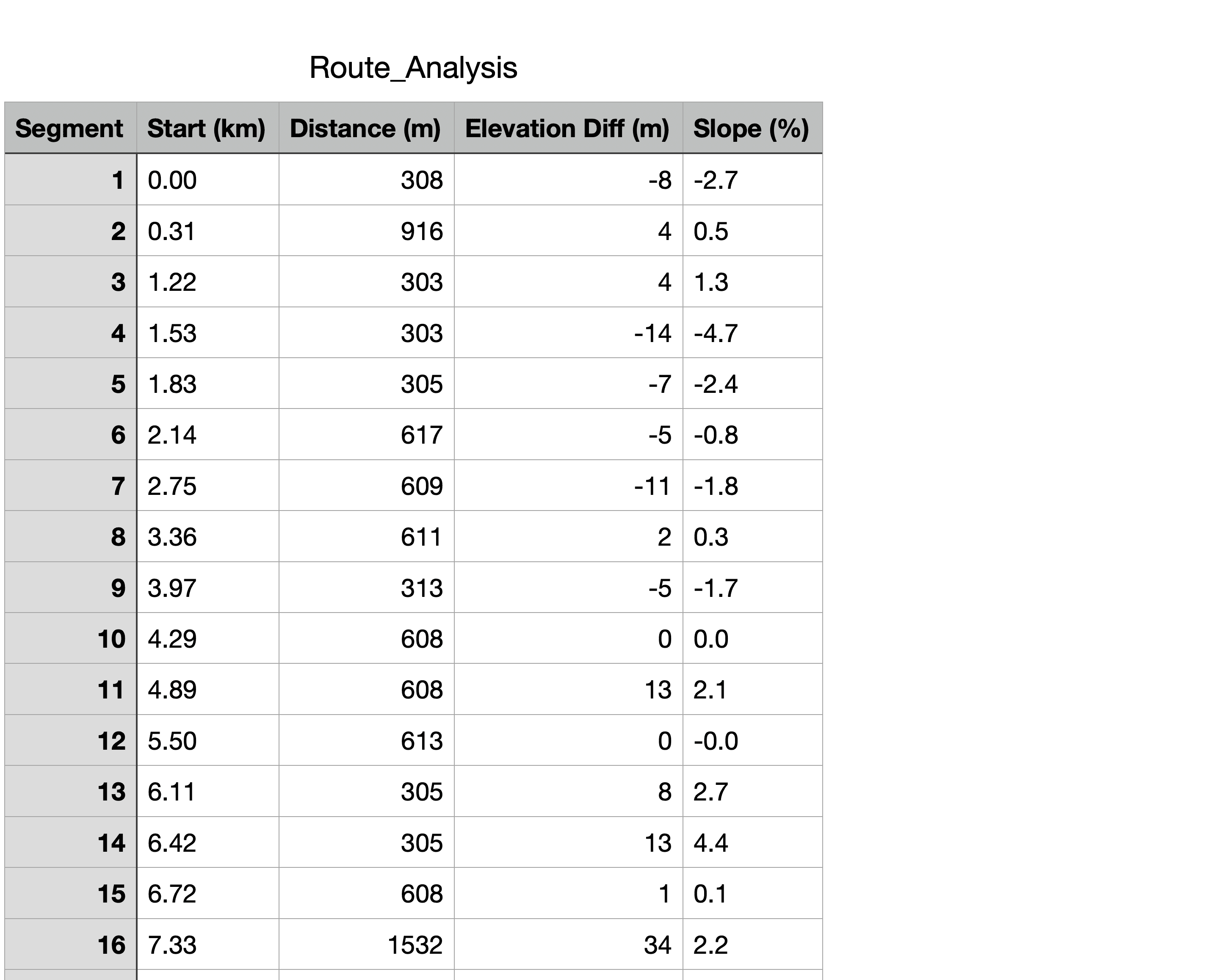The width and height of the screenshot is (1230, 980).
Task: Select the start cell showing 5.50
Action: click(x=207, y=741)
